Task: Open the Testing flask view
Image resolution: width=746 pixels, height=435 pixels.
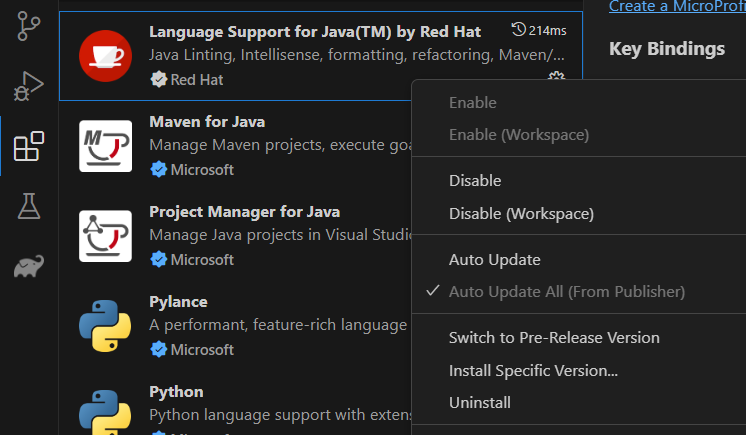Action: (29, 207)
